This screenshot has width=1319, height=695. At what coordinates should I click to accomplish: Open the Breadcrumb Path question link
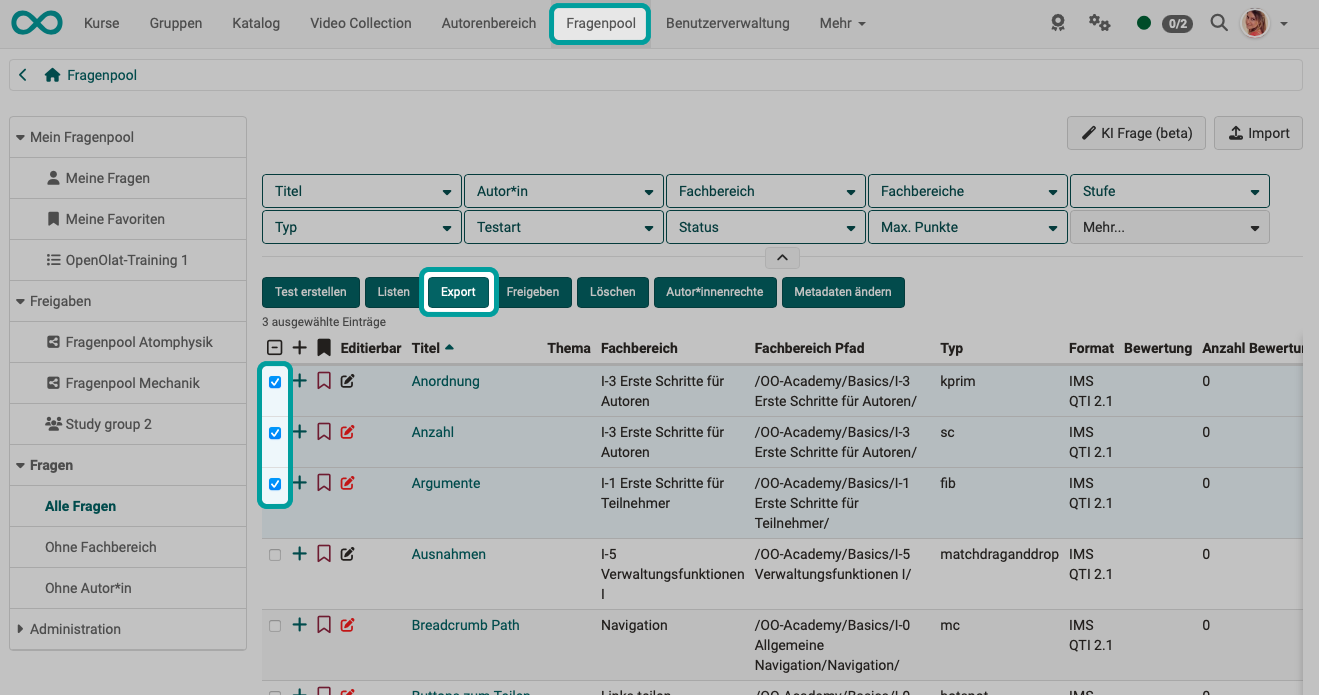(465, 624)
